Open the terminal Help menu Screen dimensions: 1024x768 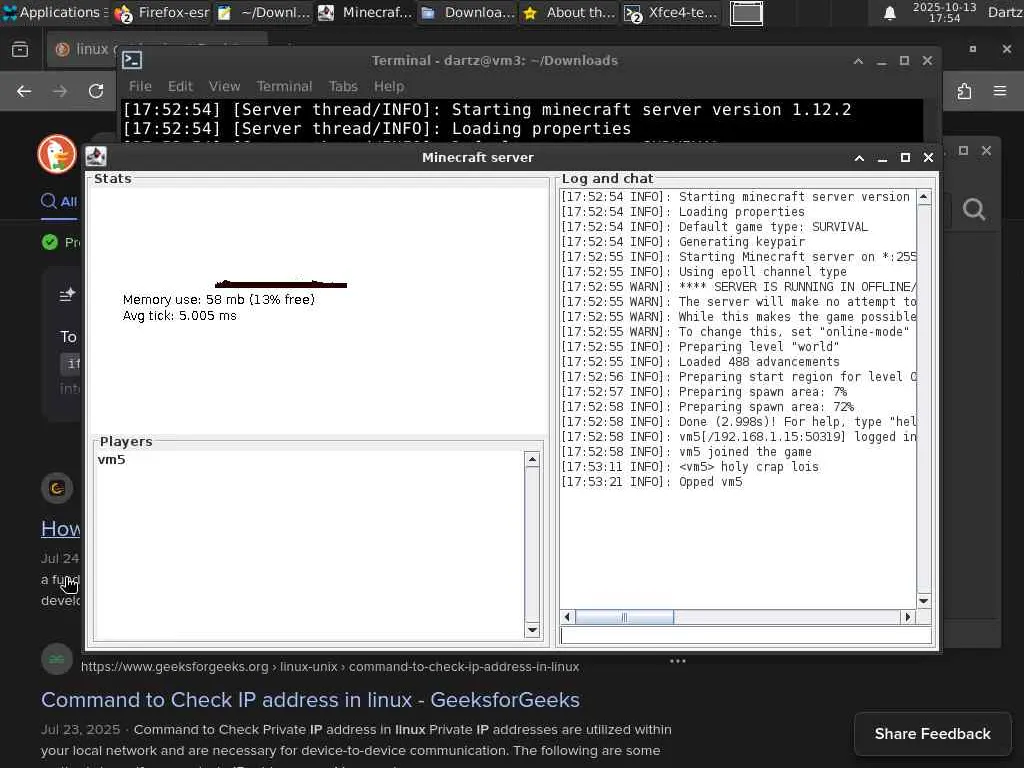coord(389,86)
